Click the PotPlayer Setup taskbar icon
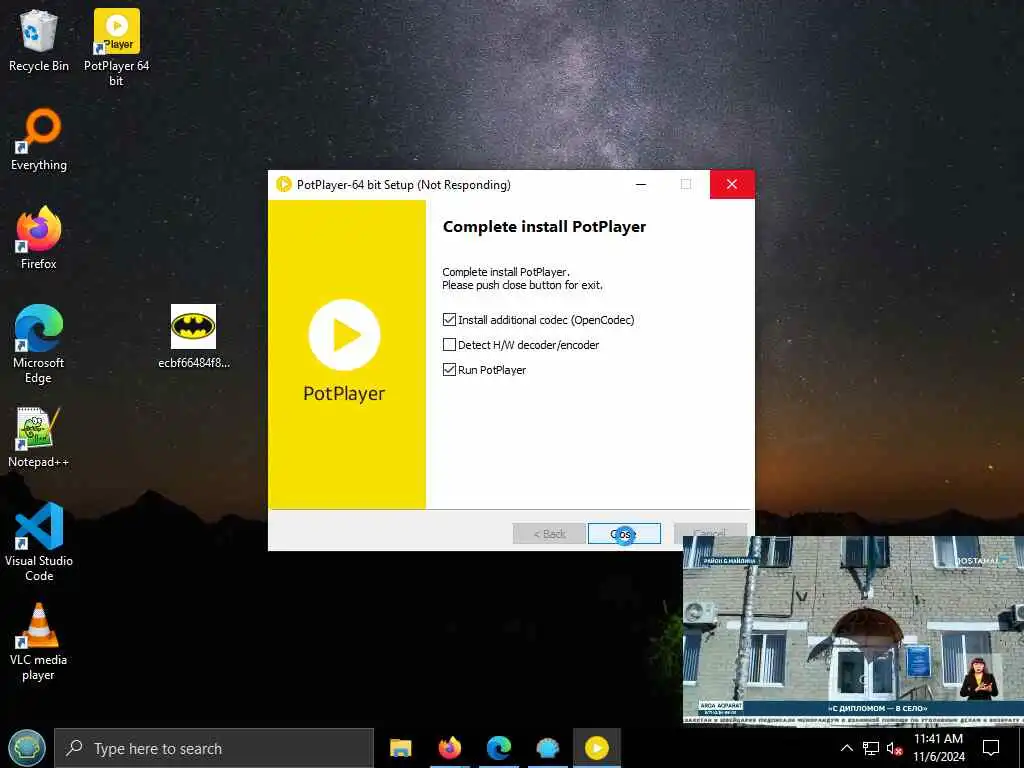This screenshot has width=1024, height=768. click(597, 748)
